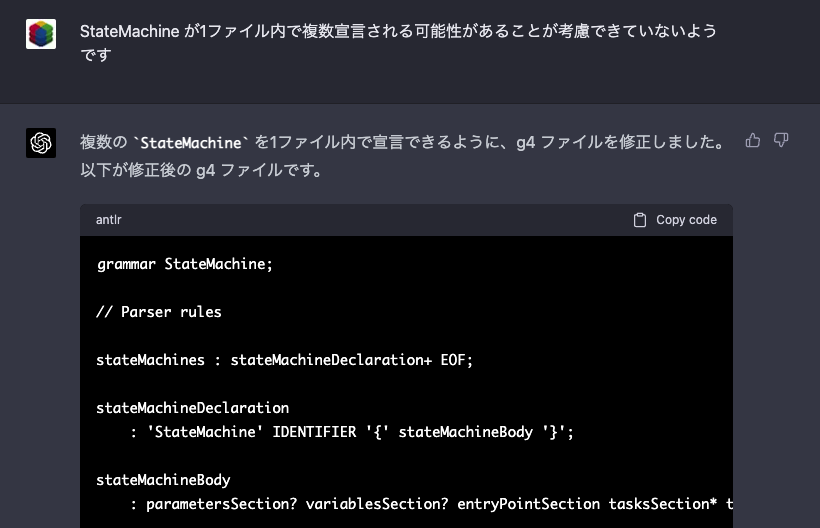
Task: Click the user's message about StateMachine
Action: click(x=398, y=42)
